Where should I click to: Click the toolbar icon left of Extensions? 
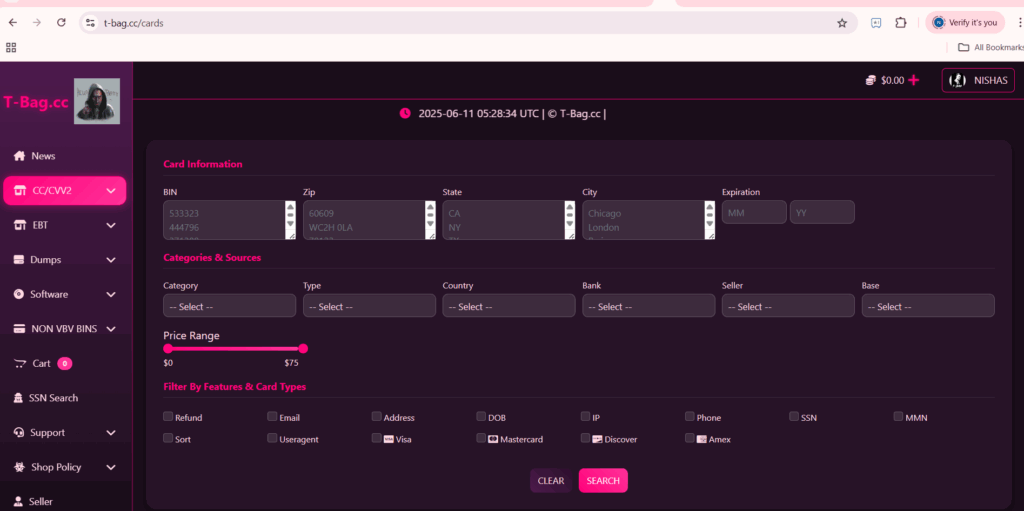(x=876, y=23)
